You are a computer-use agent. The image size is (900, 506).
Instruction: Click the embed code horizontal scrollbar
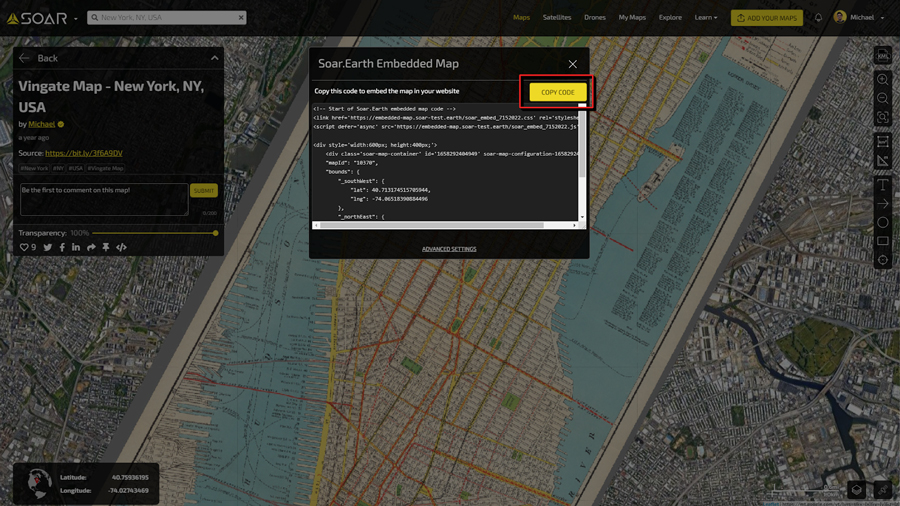tap(432, 225)
